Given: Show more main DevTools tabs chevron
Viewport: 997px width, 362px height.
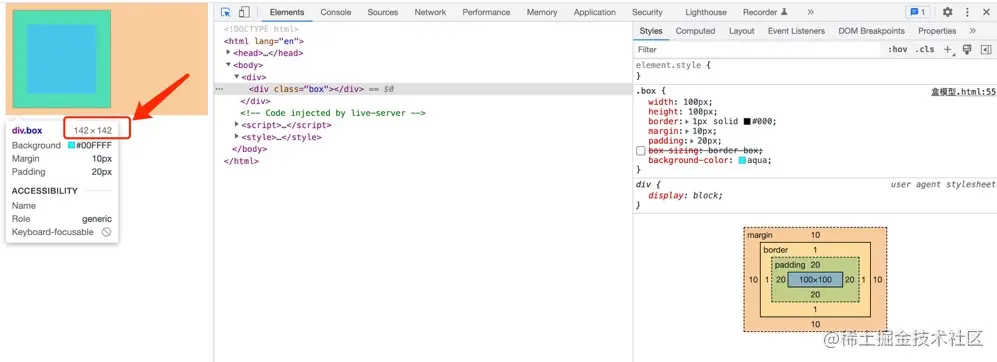Looking at the screenshot, I should [x=811, y=12].
